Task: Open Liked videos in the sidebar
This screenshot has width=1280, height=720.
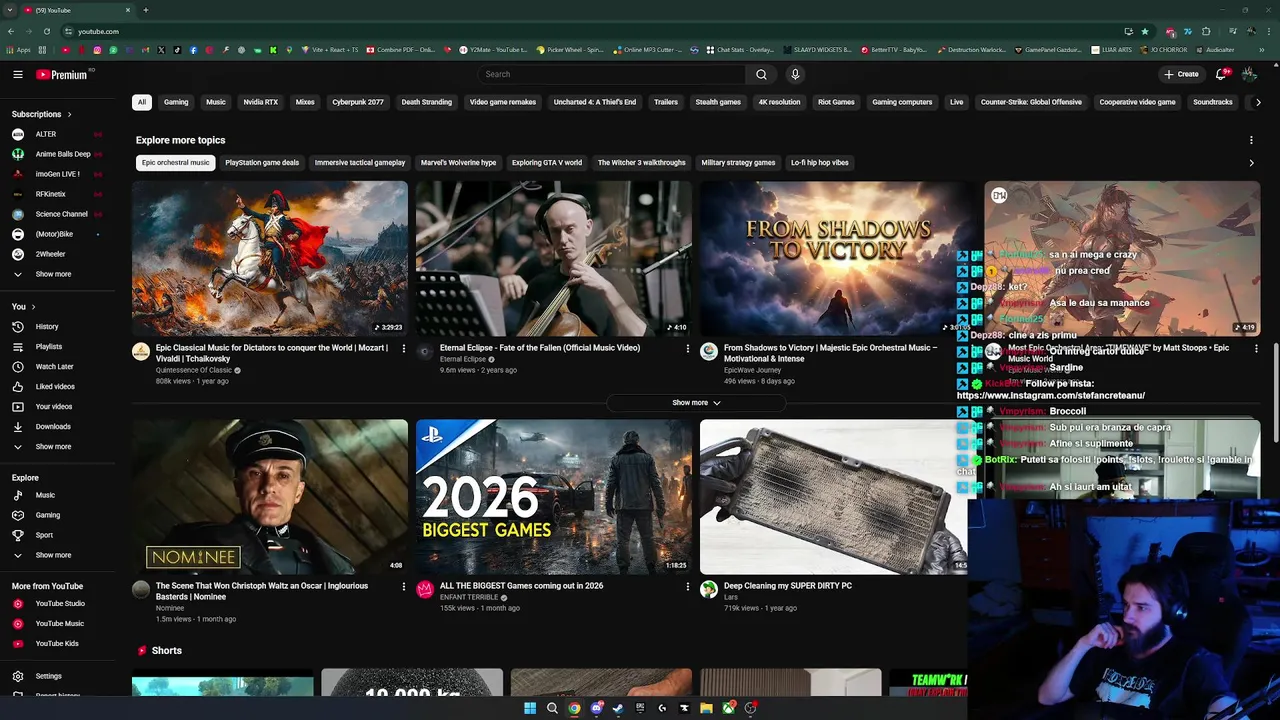Action: [x=55, y=387]
